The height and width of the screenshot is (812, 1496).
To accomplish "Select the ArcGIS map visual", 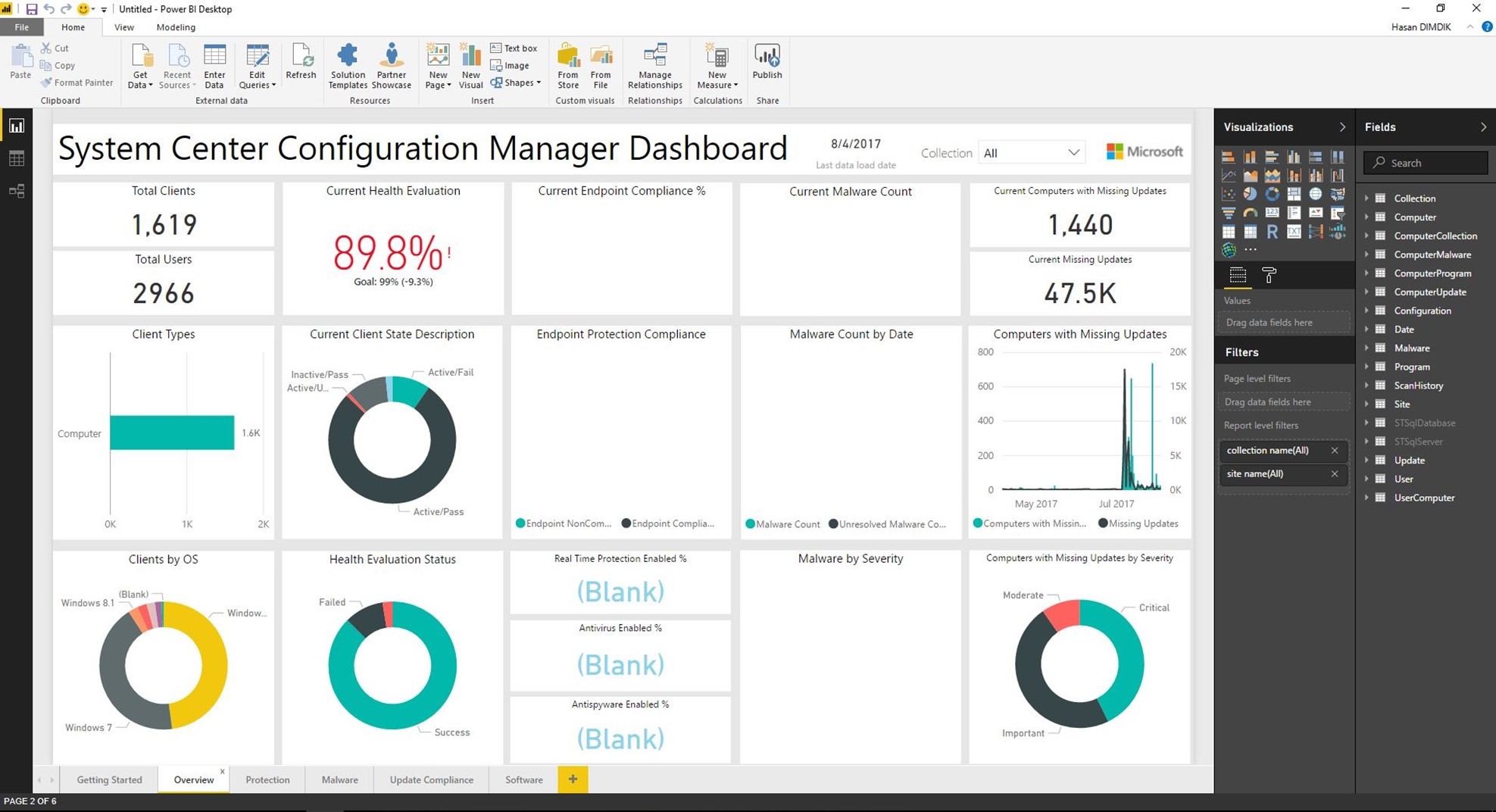I will 1229,250.
